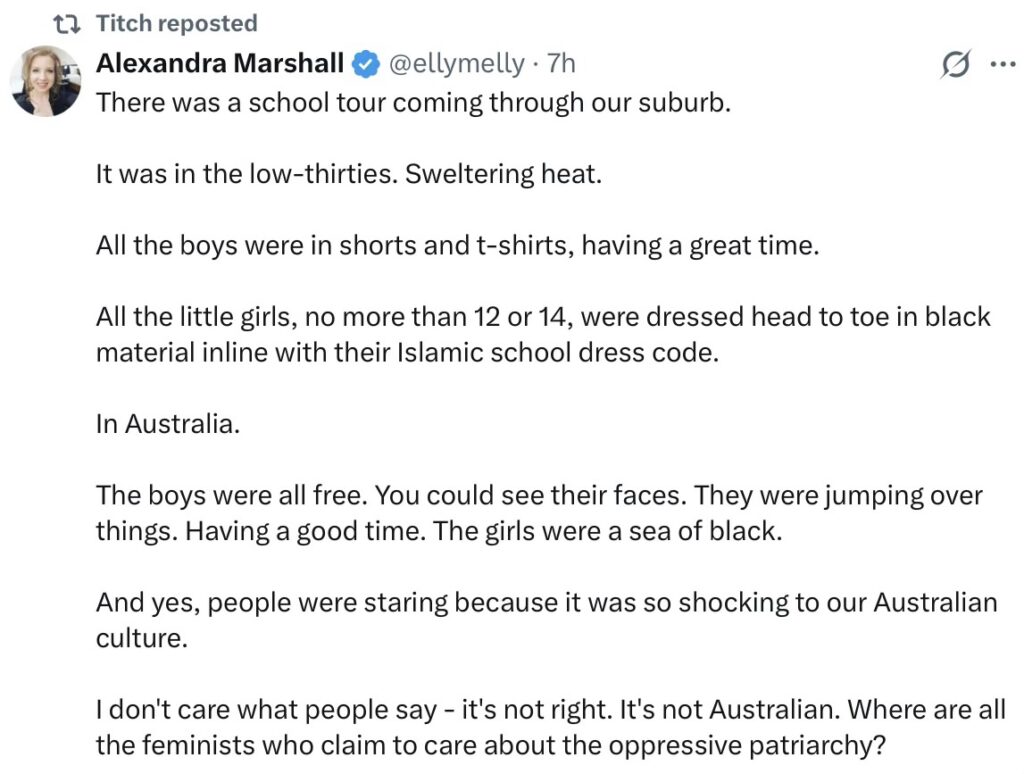
Task: Click the "I don't care what people say" line
Action: pyautogui.click(x=550, y=709)
